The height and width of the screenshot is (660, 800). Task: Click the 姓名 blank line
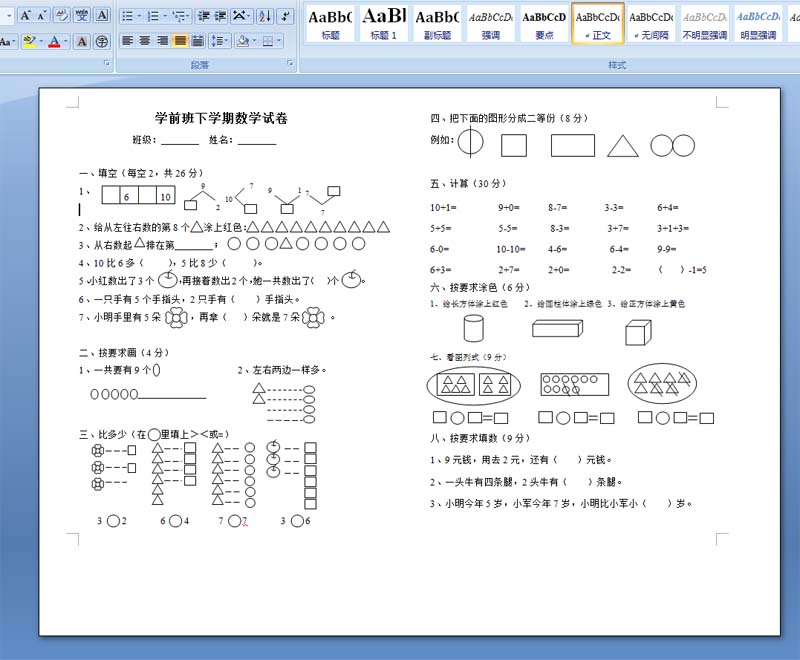point(257,141)
